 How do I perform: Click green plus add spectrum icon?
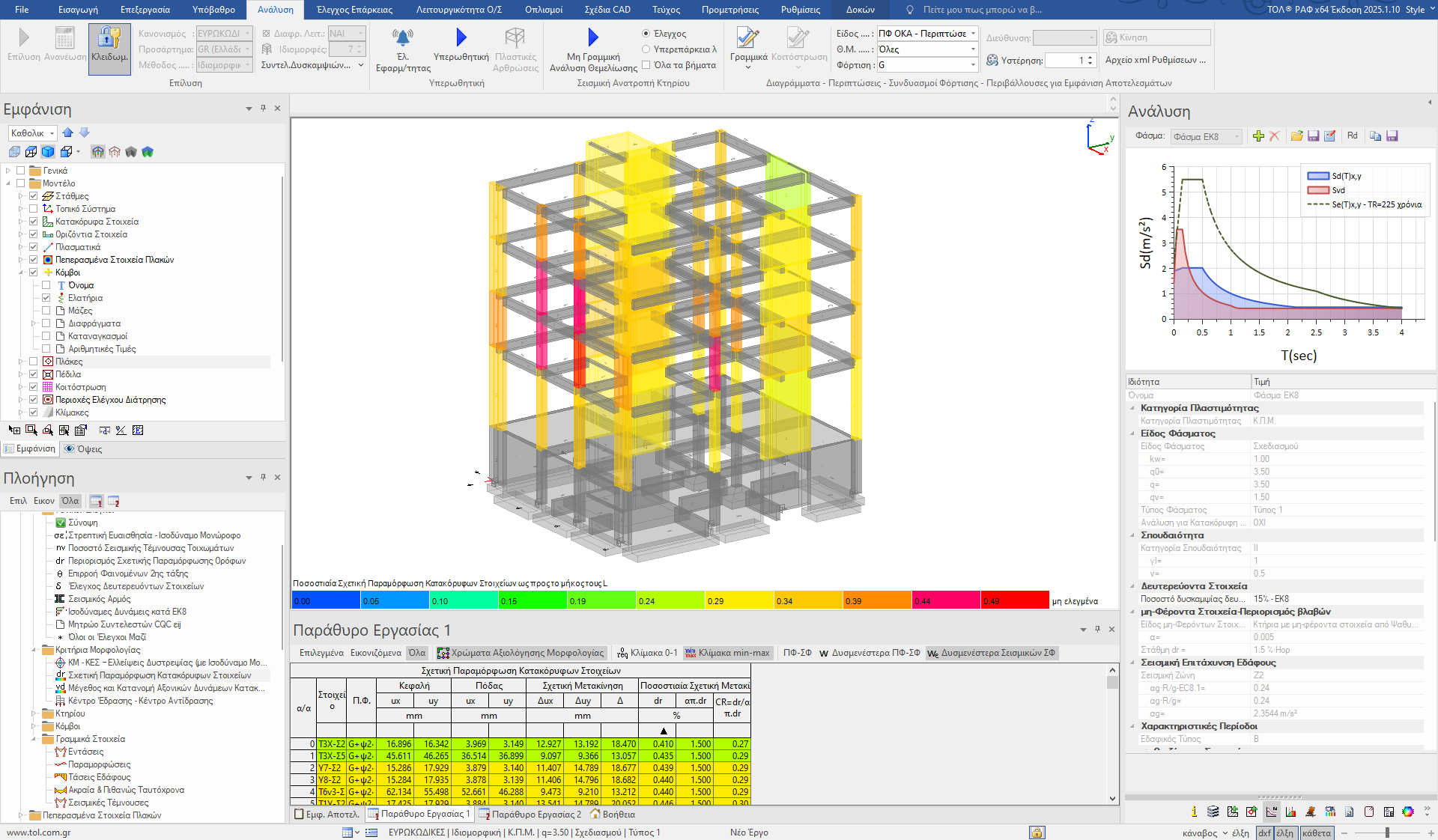click(x=1258, y=136)
